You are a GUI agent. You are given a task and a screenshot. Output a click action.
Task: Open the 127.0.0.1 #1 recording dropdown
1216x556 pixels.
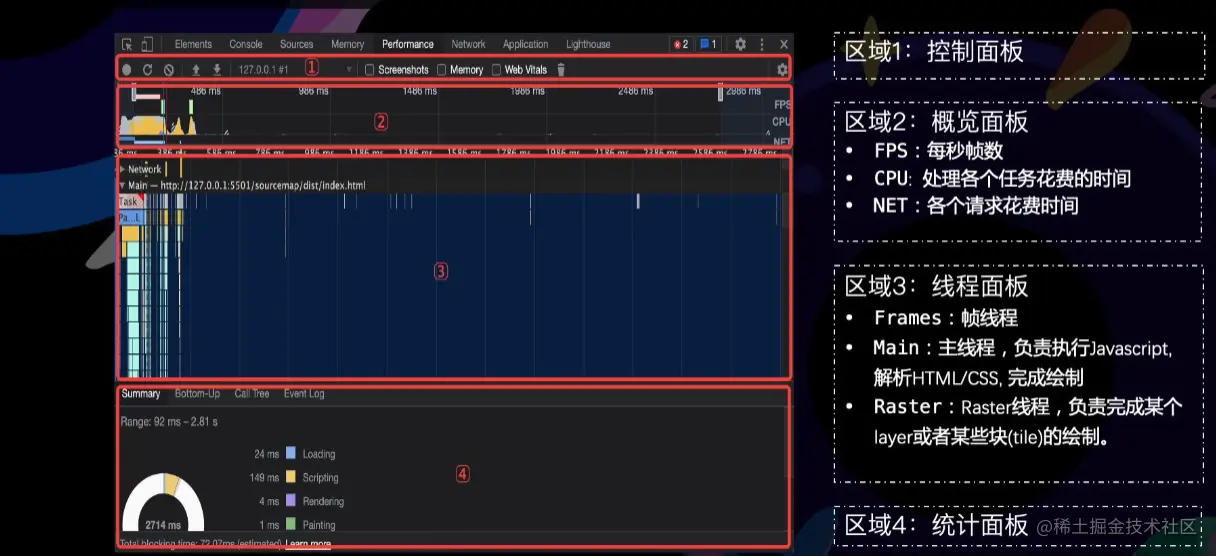295,70
